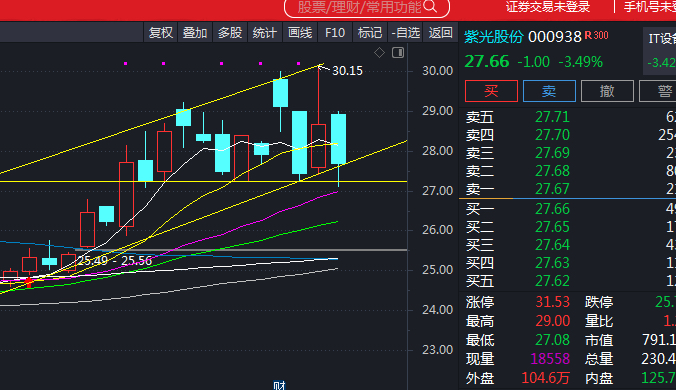The height and width of the screenshot is (390, 676).
Task: Click the R margin-trading badge
Action: point(588,35)
